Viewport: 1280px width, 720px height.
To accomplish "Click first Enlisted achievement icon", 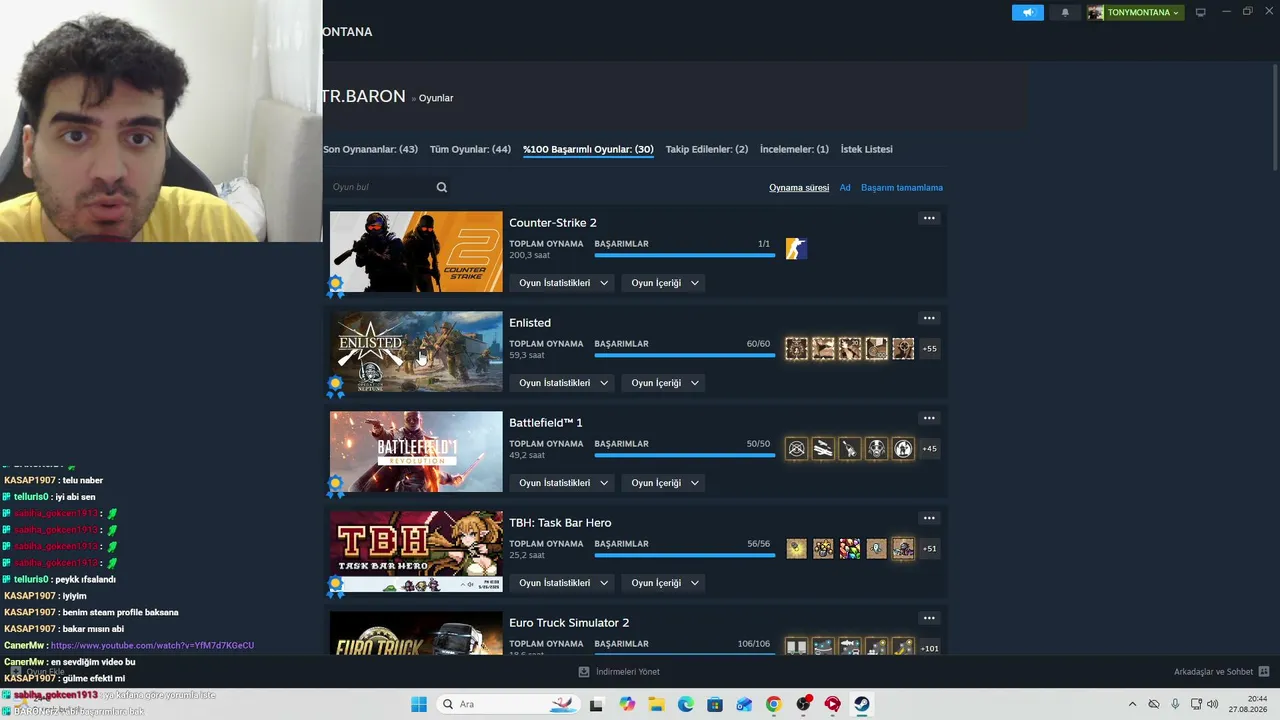I will pyautogui.click(x=796, y=348).
